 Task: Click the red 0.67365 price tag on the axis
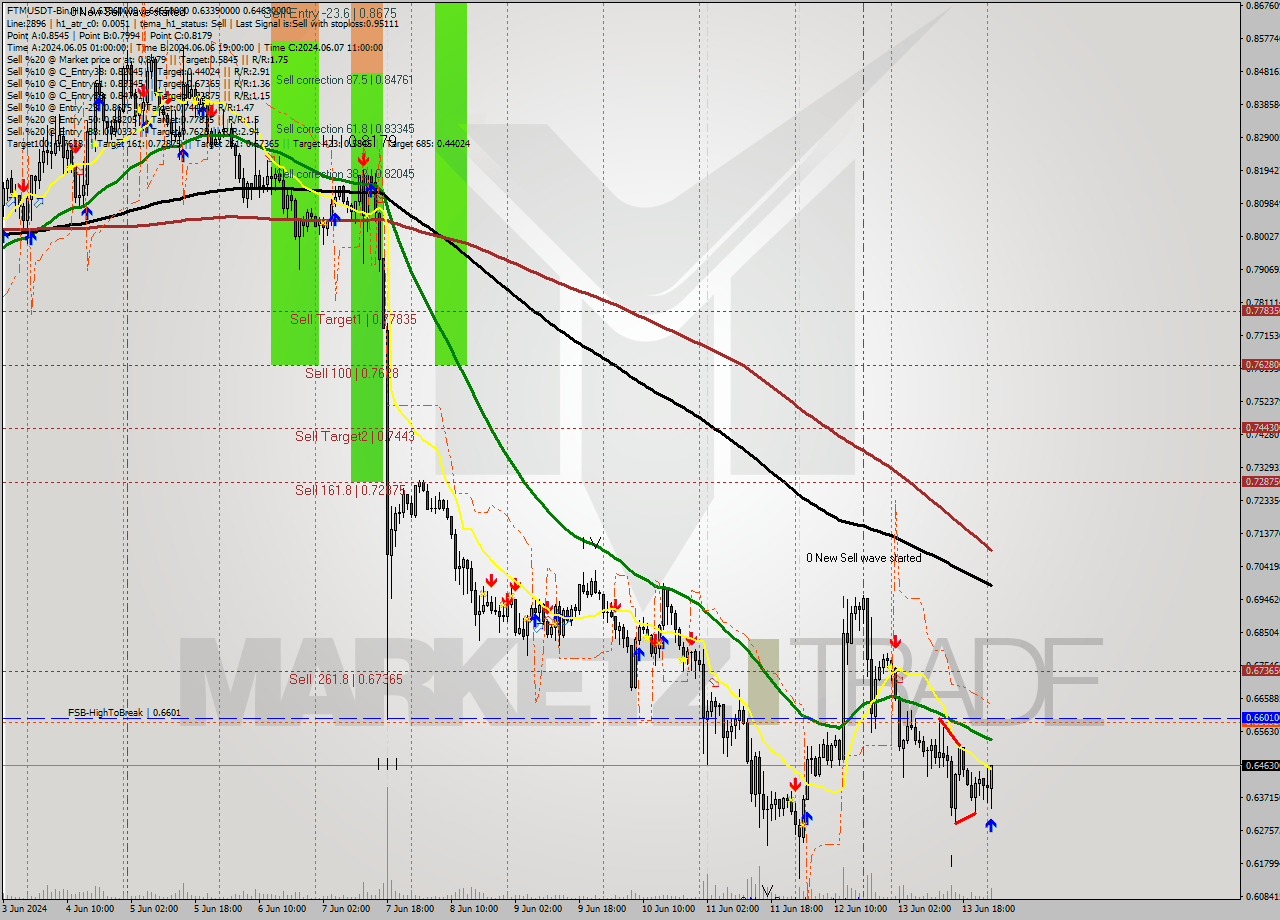tap(1260, 671)
